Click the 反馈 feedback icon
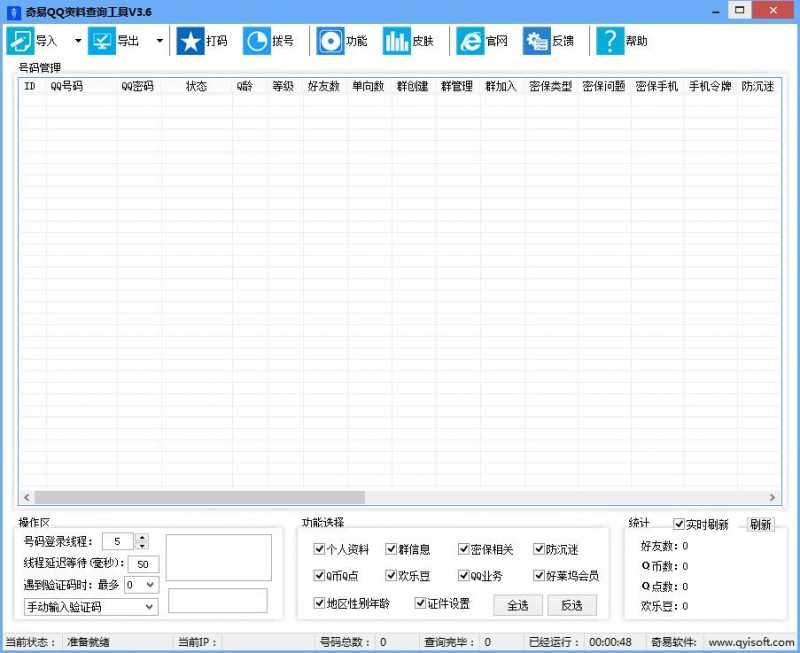Screen dimensions: 800x653 click(535, 40)
